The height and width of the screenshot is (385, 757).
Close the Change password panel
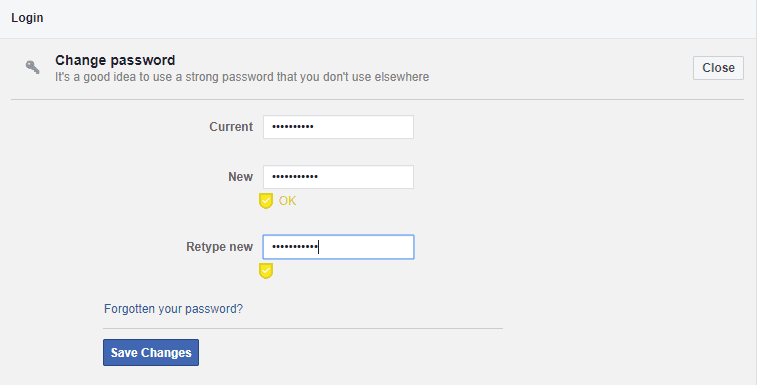(x=718, y=68)
